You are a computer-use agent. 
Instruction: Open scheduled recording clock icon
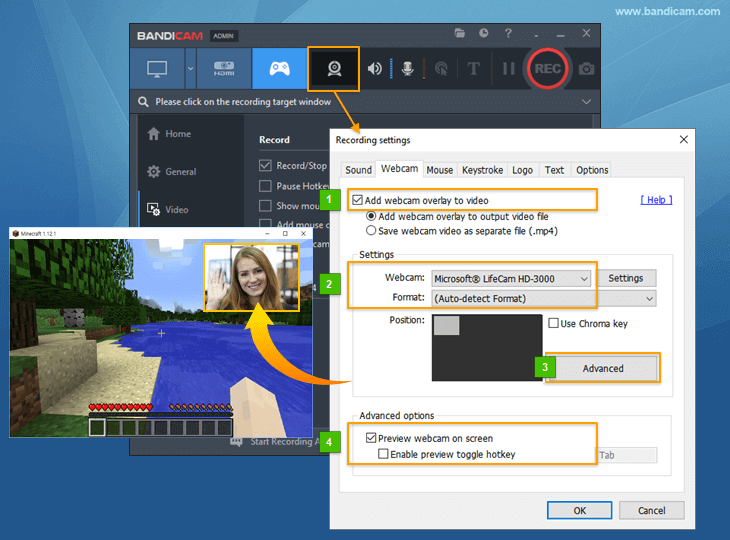point(484,33)
